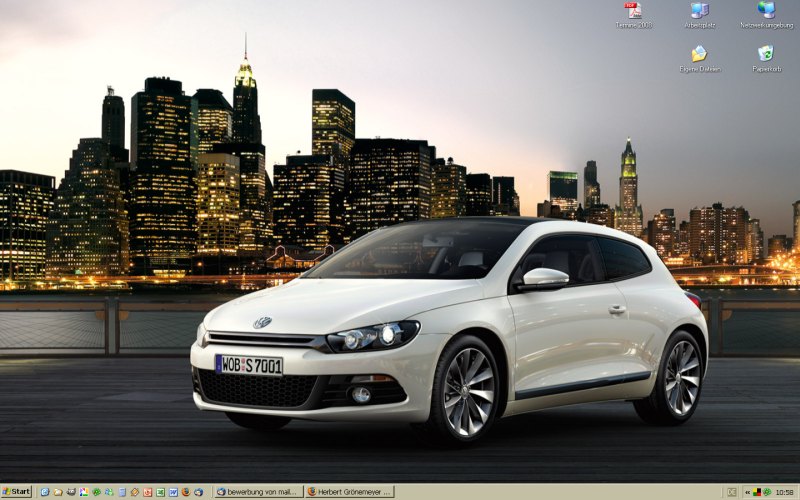This screenshot has width=800, height=500.
Task: Expand hidden system tray icons
Action: (x=747, y=492)
